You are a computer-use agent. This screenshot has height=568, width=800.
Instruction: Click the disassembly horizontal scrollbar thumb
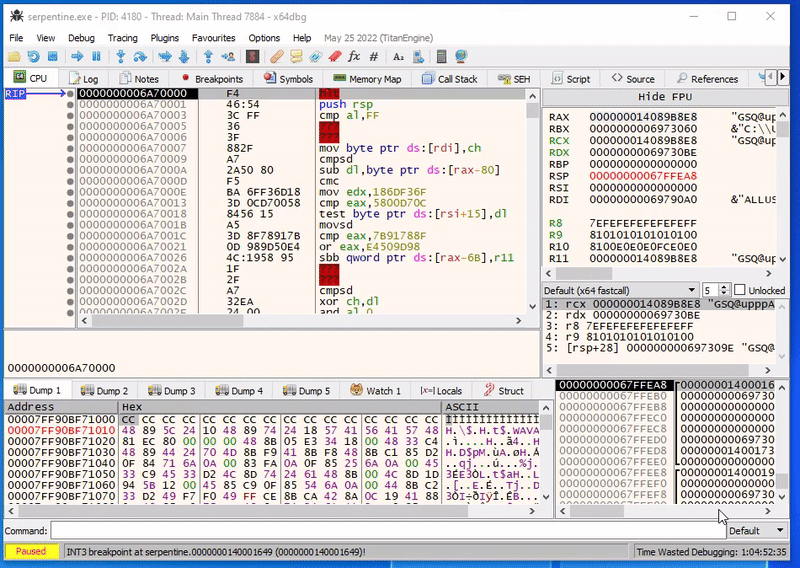(x=167, y=320)
